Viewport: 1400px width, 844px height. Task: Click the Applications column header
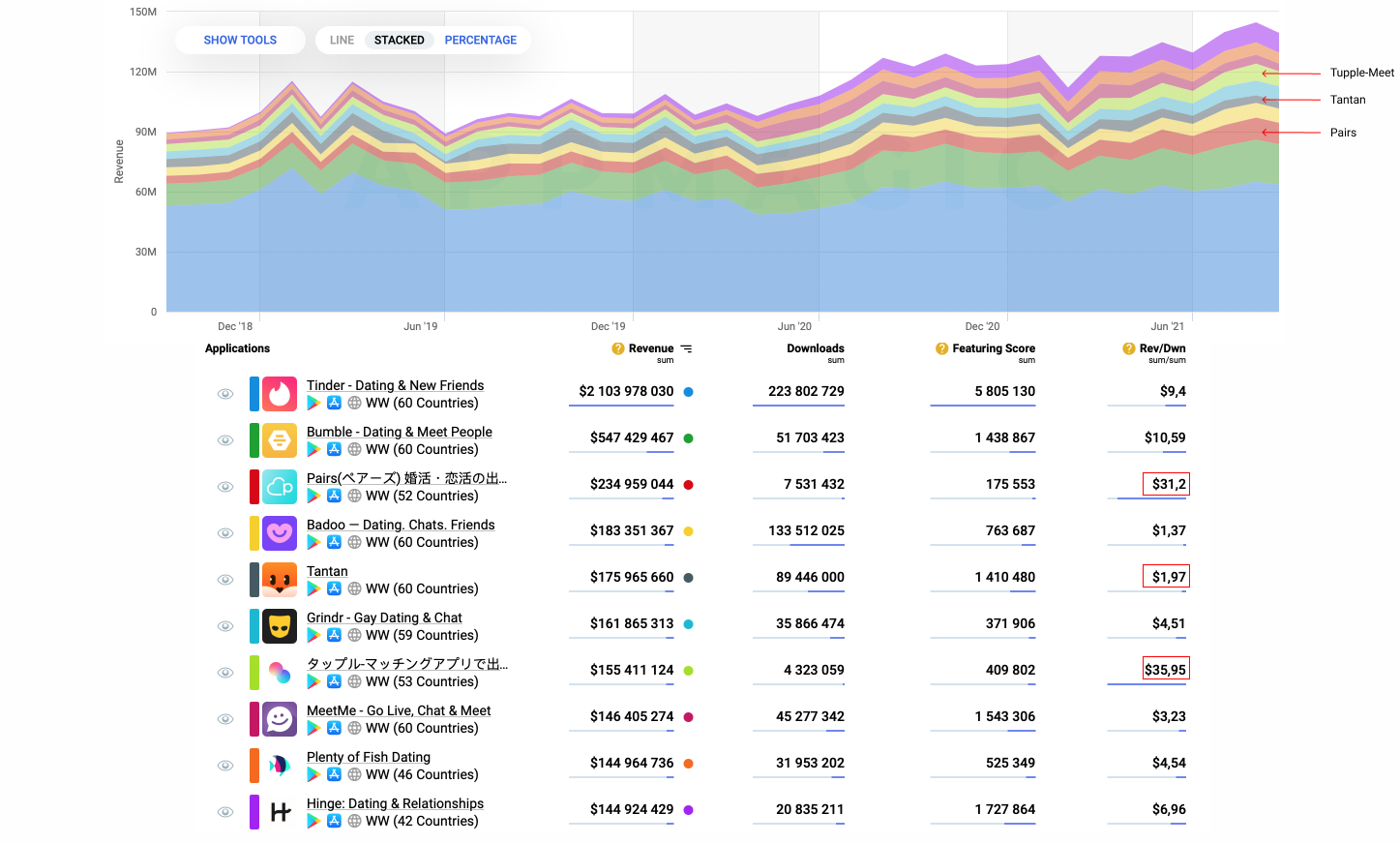tap(237, 348)
